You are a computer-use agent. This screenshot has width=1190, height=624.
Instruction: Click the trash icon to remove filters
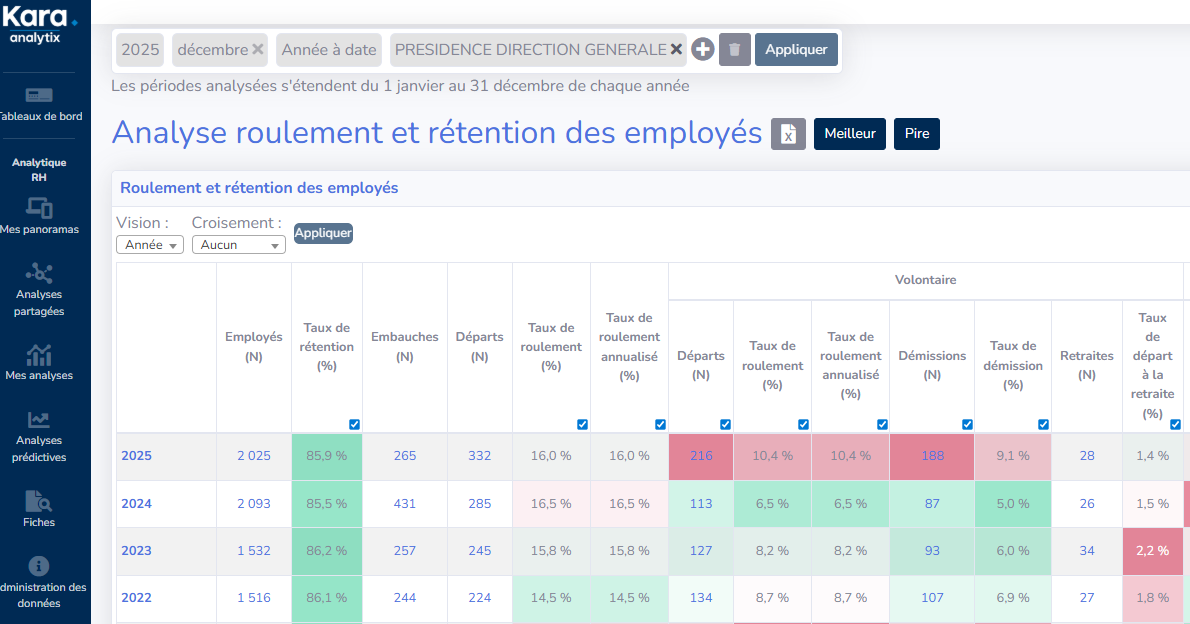[734, 48]
